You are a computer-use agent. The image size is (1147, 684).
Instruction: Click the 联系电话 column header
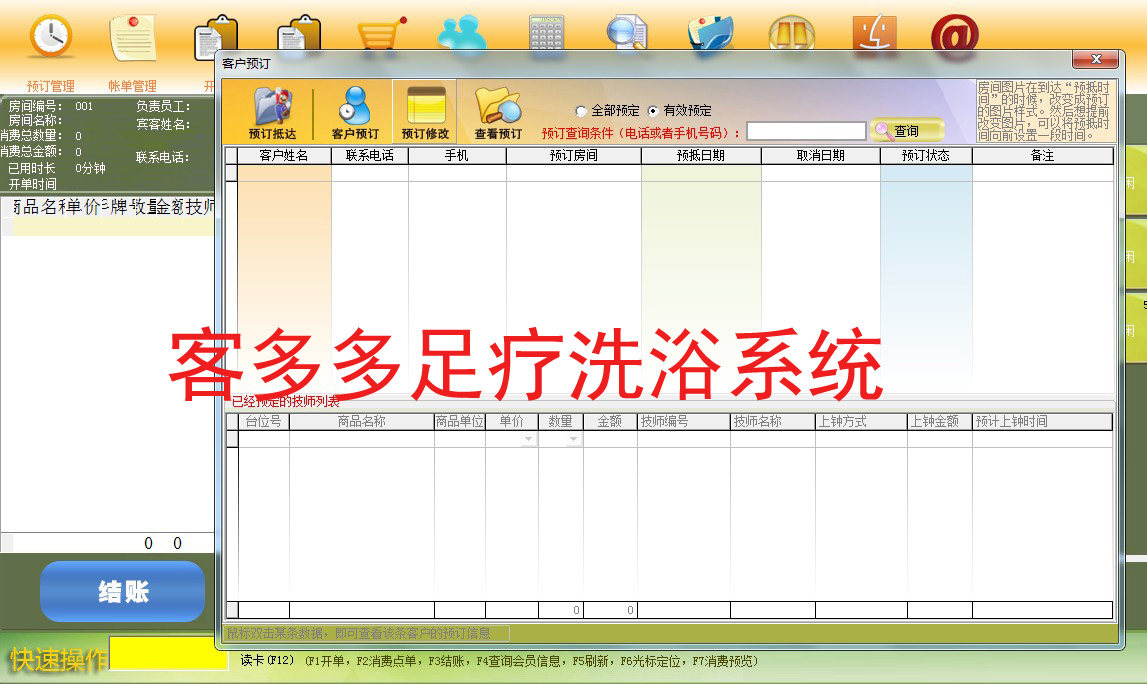coord(369,156)
